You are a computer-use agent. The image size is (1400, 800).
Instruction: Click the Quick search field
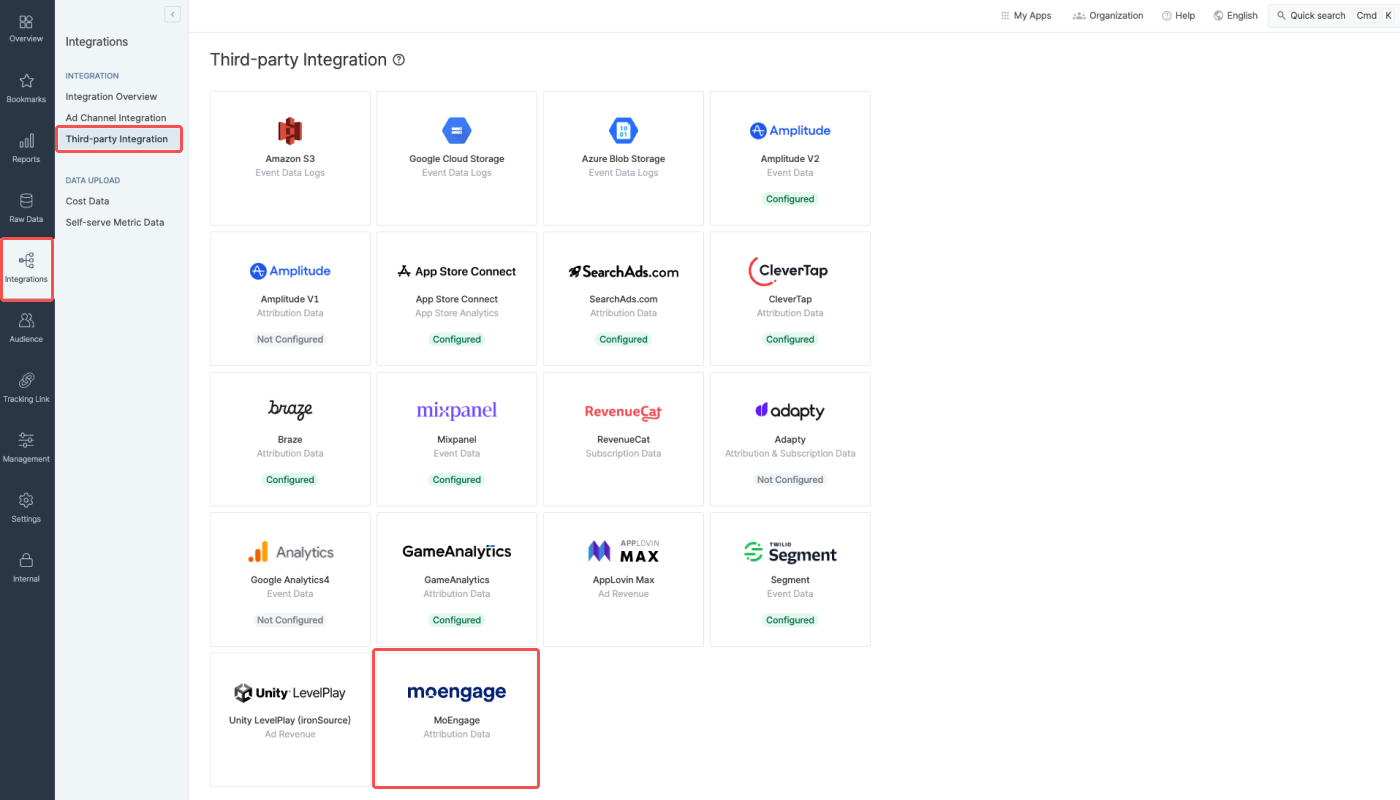(x=1332, y=15)
